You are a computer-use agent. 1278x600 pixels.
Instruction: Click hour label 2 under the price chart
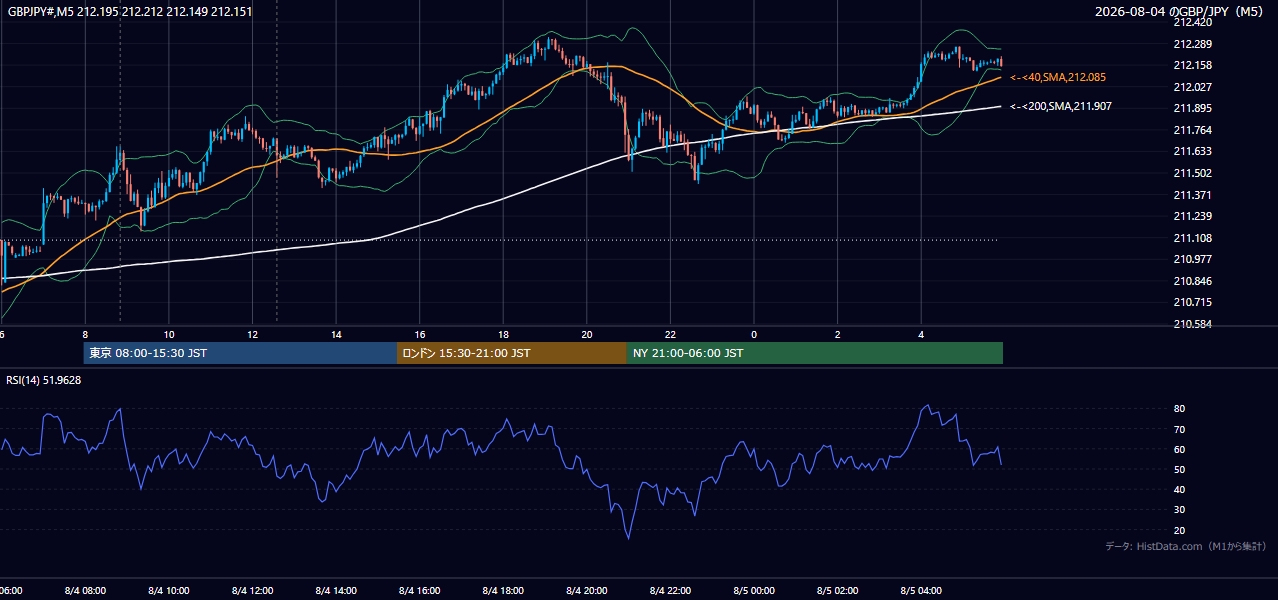(x=837, y=334)
